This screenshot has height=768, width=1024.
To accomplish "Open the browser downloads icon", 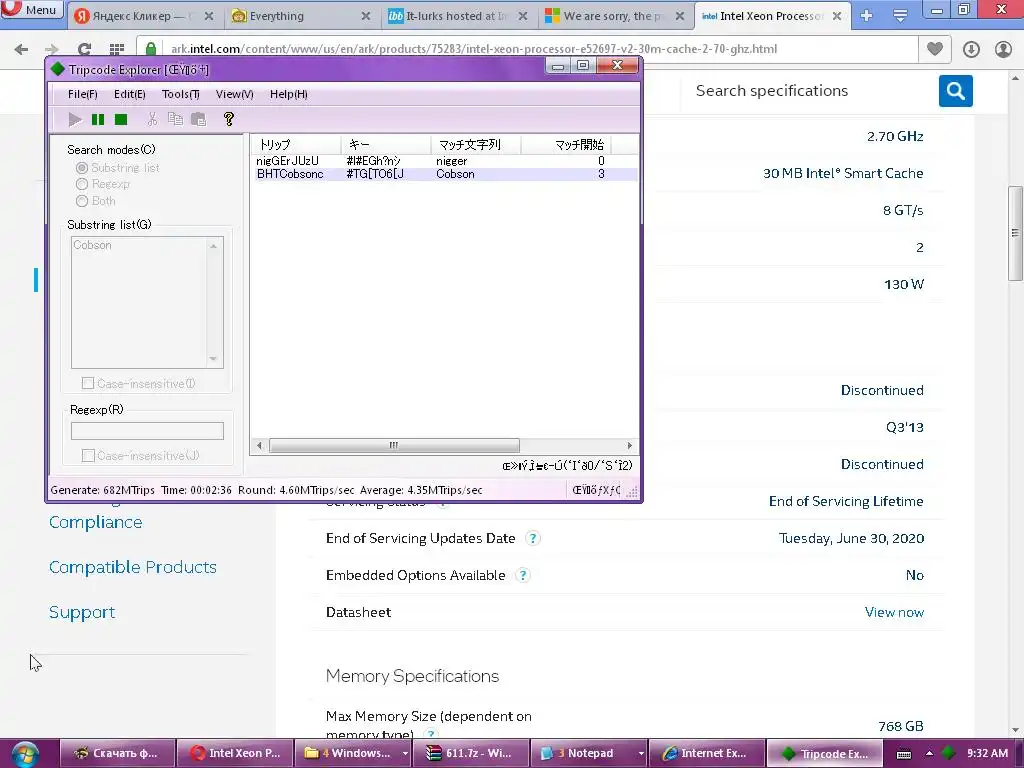I will (971, 49).
